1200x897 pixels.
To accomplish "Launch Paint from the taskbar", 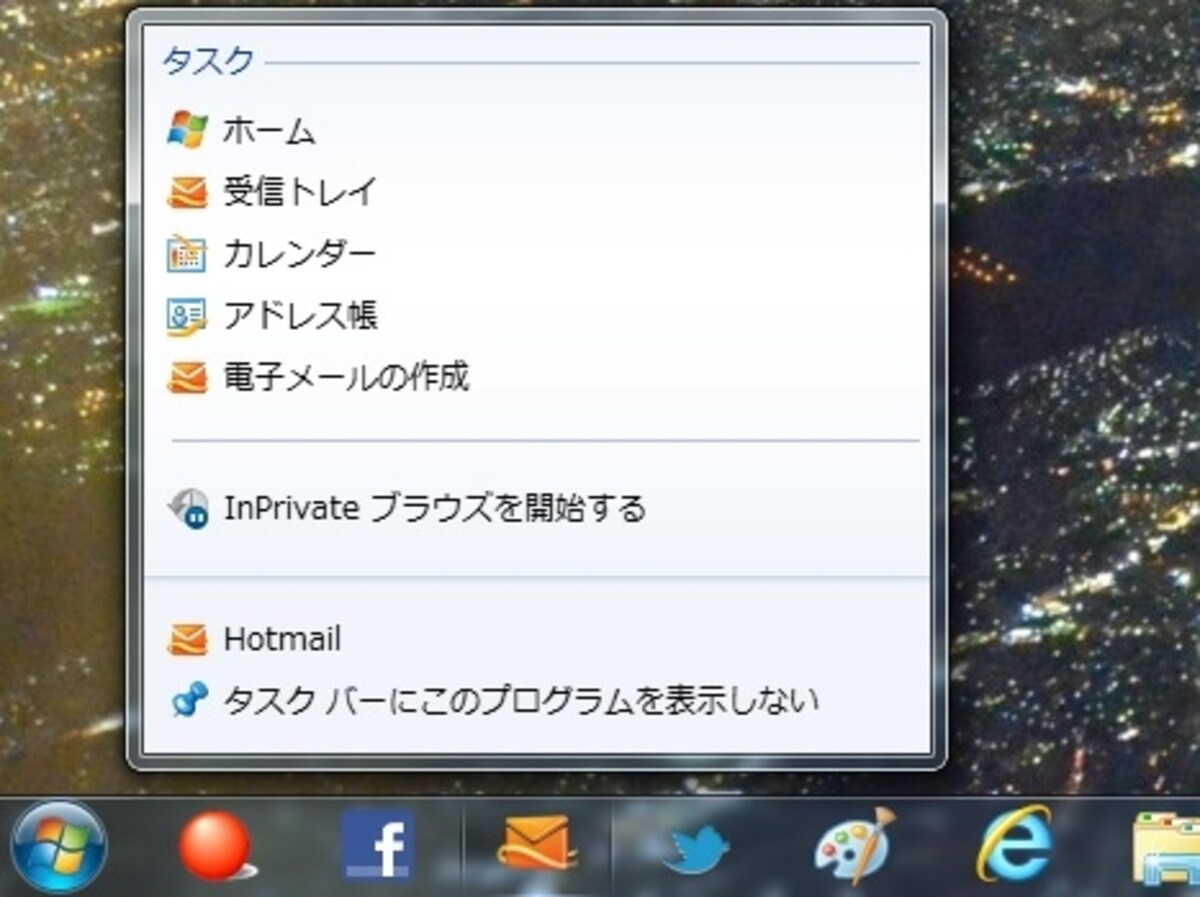I will pos(855,846).
